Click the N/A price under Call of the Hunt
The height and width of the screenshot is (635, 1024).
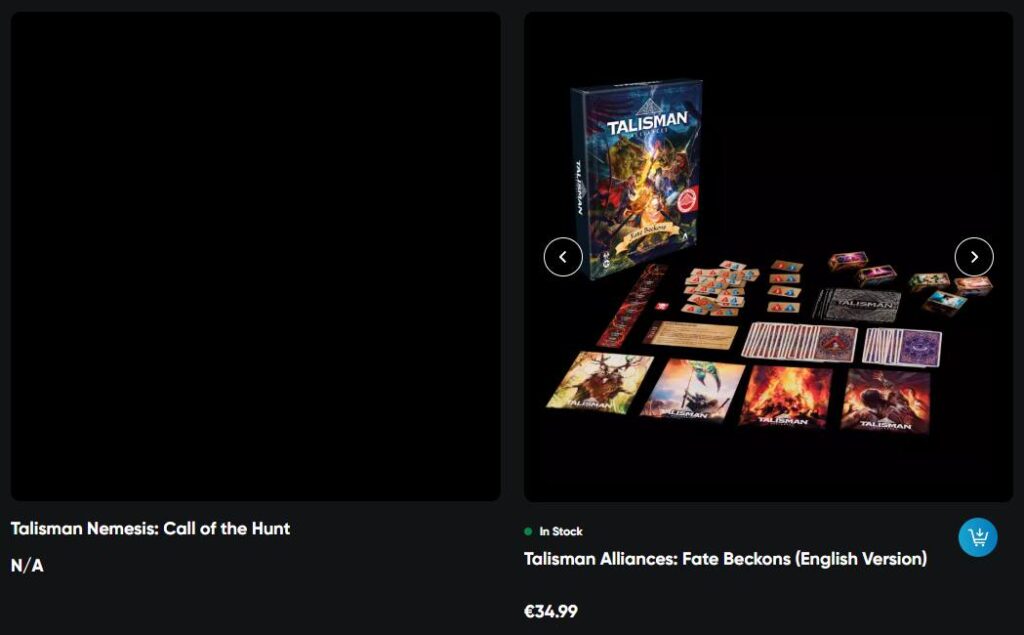tap(27, 565)
